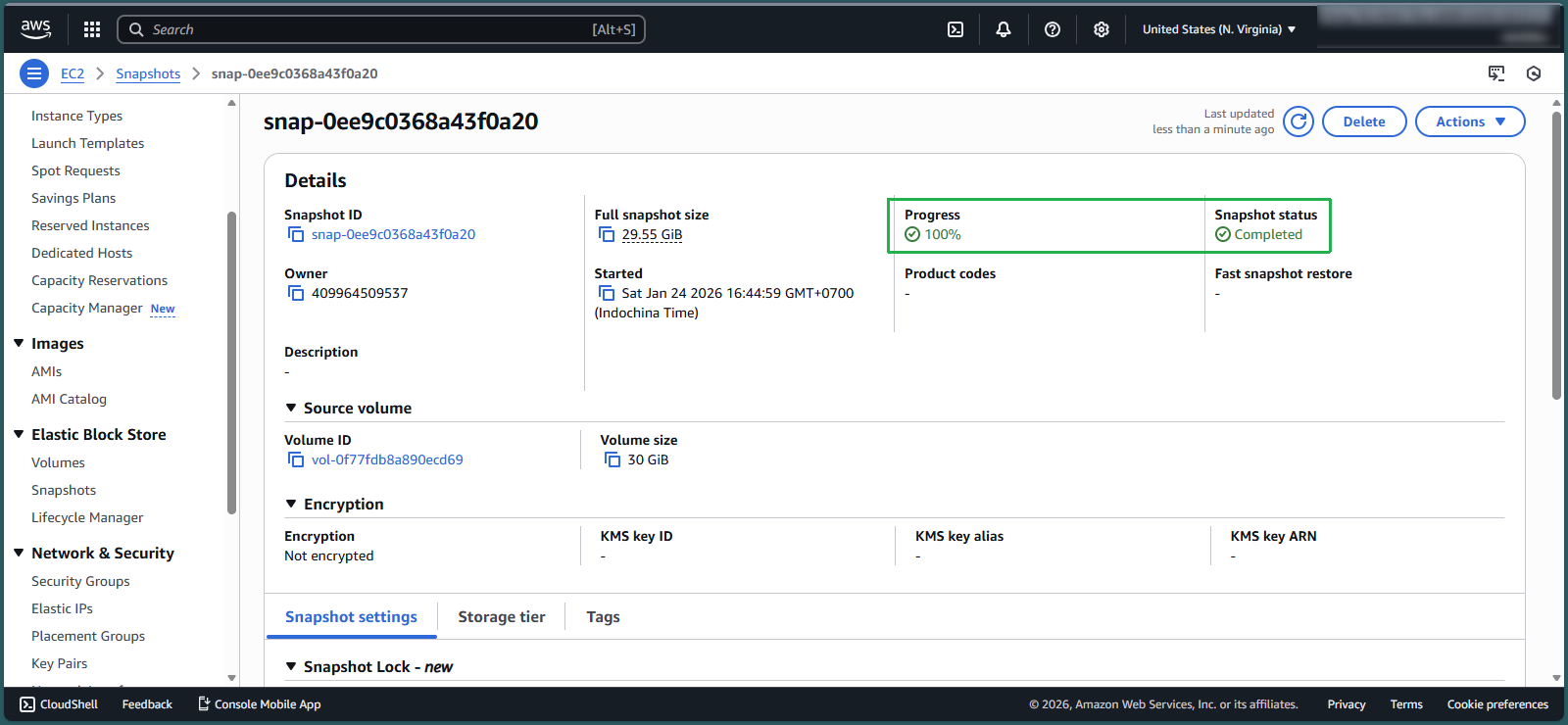Copy the Started timestamp
This screenshot has width=1568, height=725.
tap(607, 293)
